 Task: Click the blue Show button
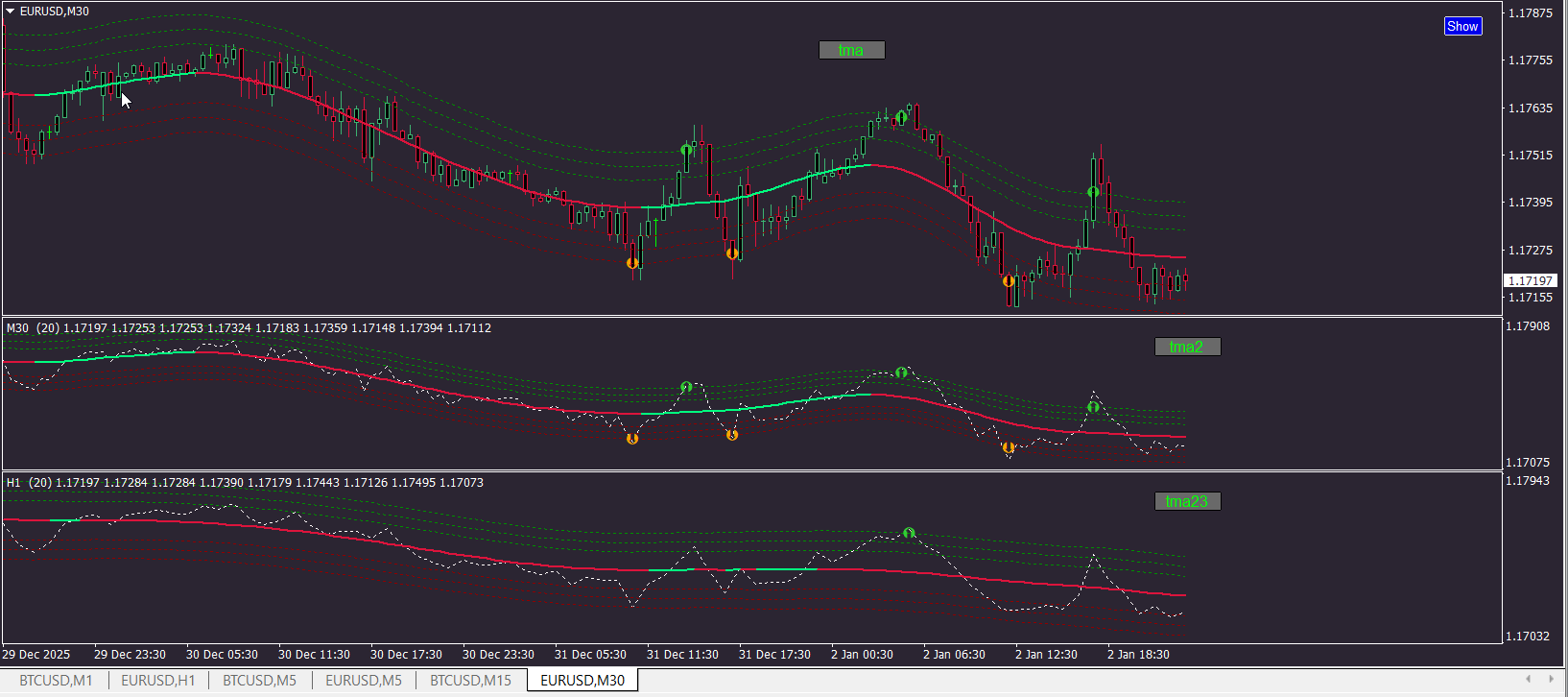pyautogui.click(x=1462, y=26)
